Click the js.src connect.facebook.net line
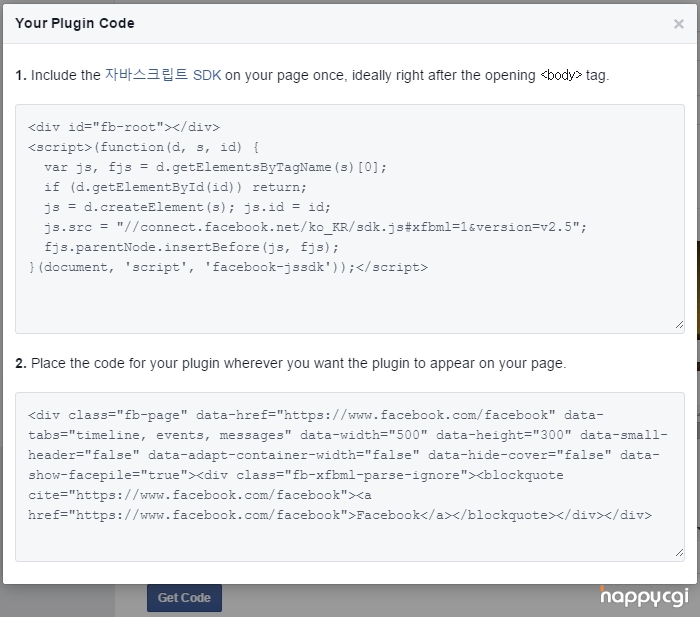The height and width of the screenshot is (617, 700). [315, 227]
